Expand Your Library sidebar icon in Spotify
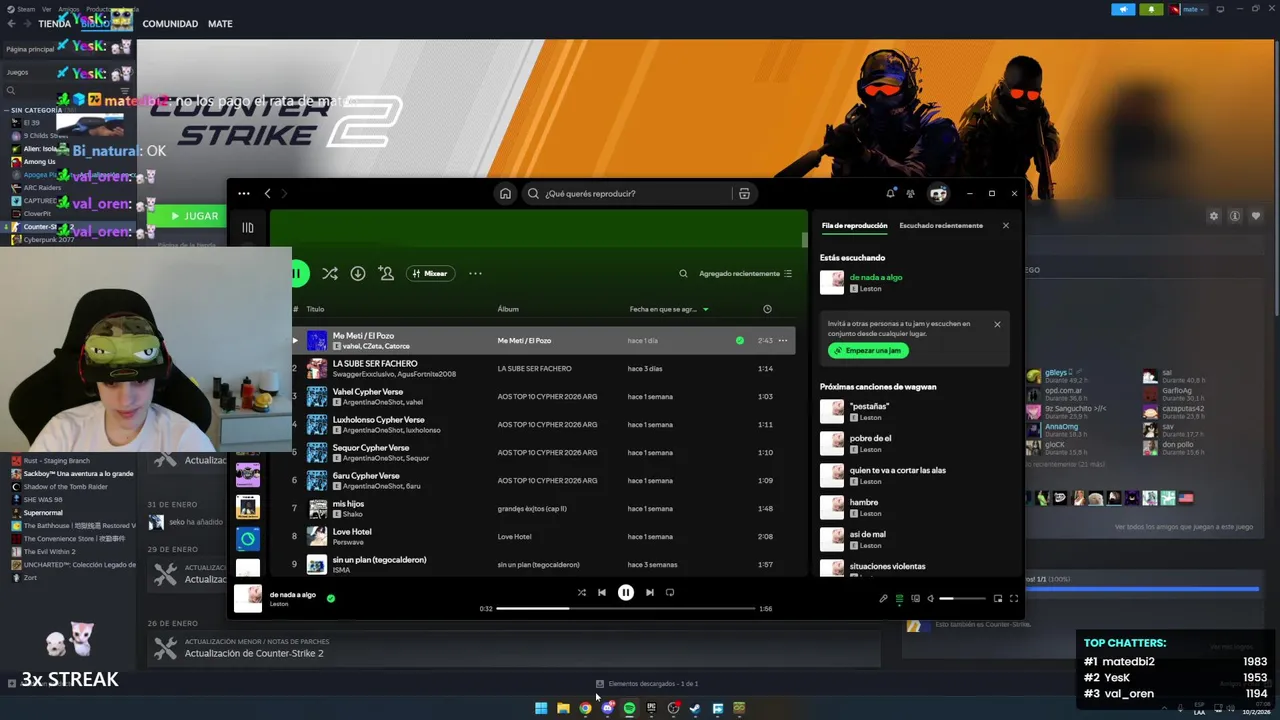1280x720 pixels. (x=248, y=228)
